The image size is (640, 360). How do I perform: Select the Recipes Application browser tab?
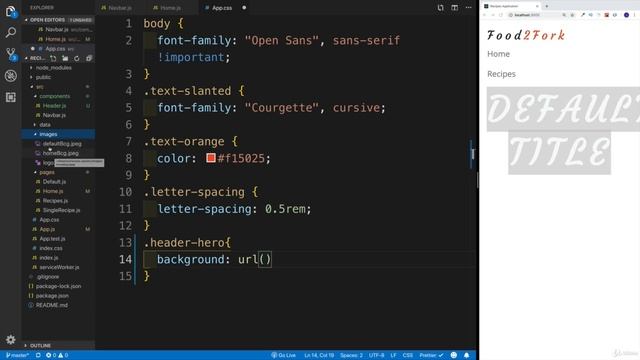click(510, 6)
